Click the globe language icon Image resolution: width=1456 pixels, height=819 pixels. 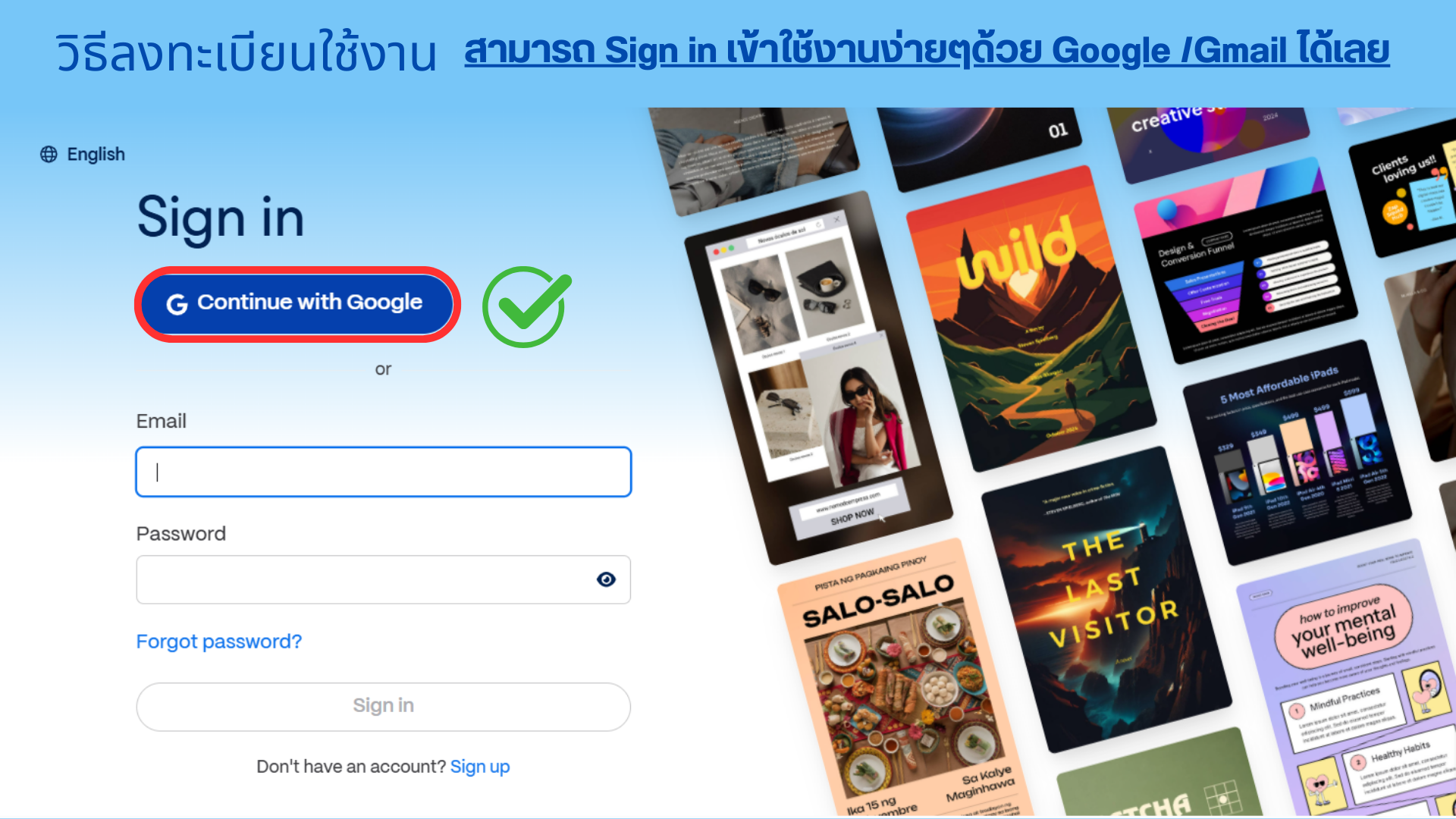point(49,155)
